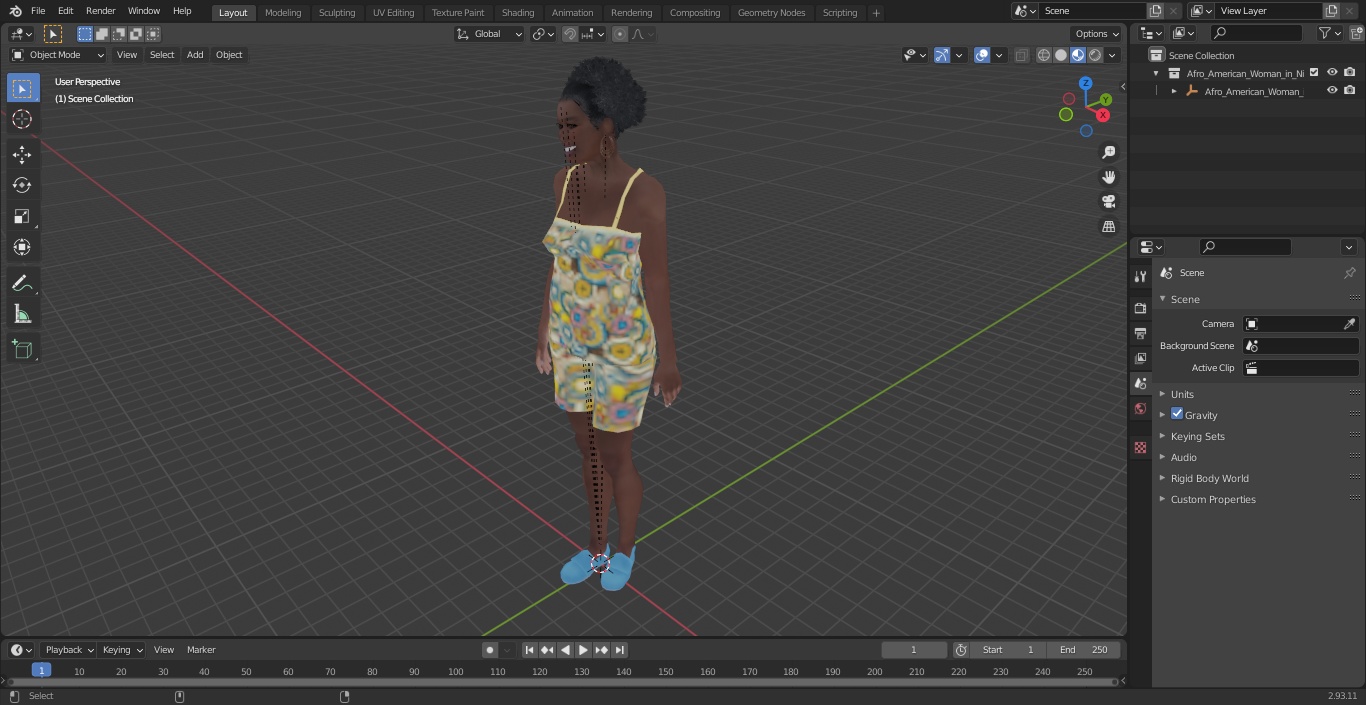Select the Annotate tool

(22, 283)
